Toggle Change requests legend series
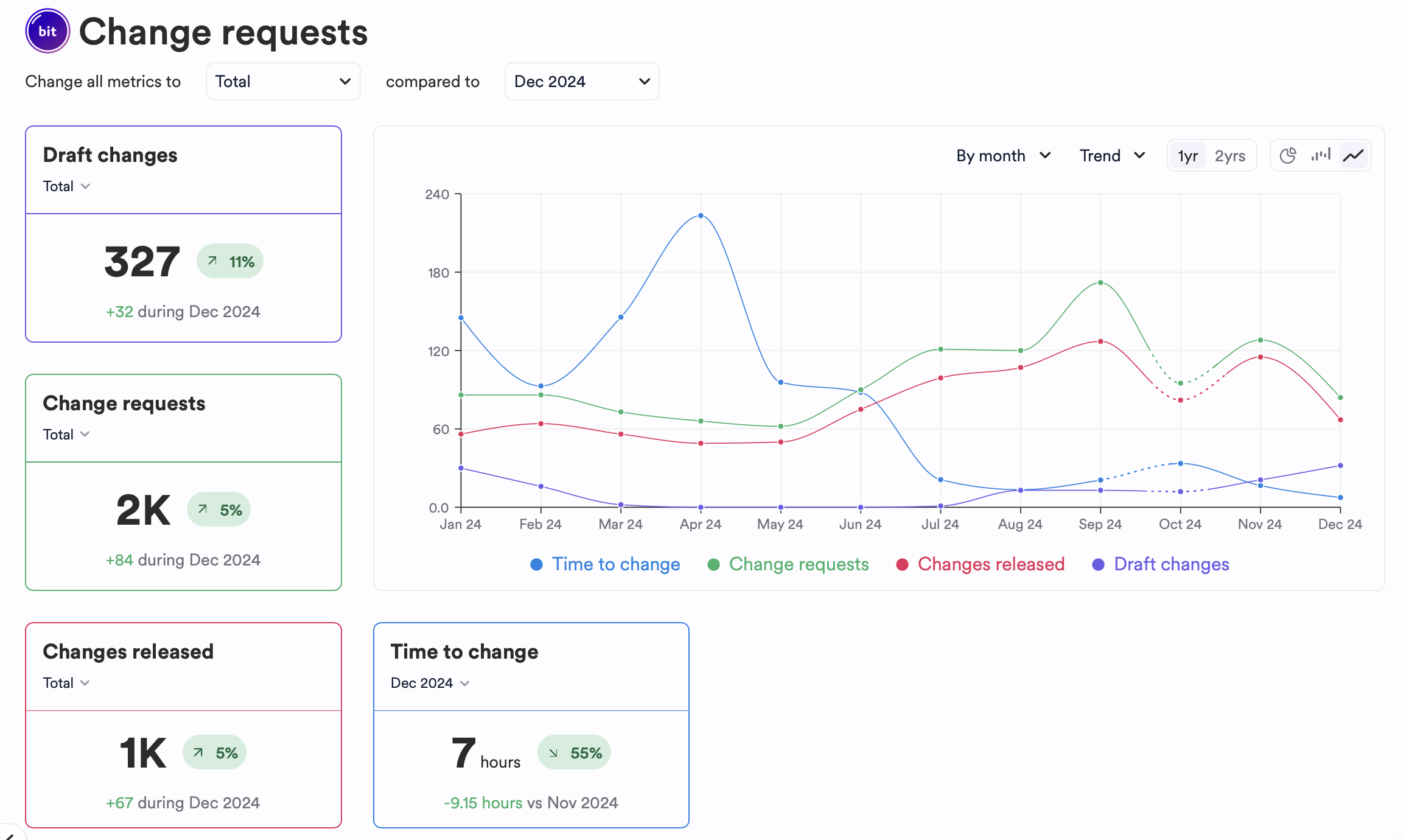 pos(788,564)
